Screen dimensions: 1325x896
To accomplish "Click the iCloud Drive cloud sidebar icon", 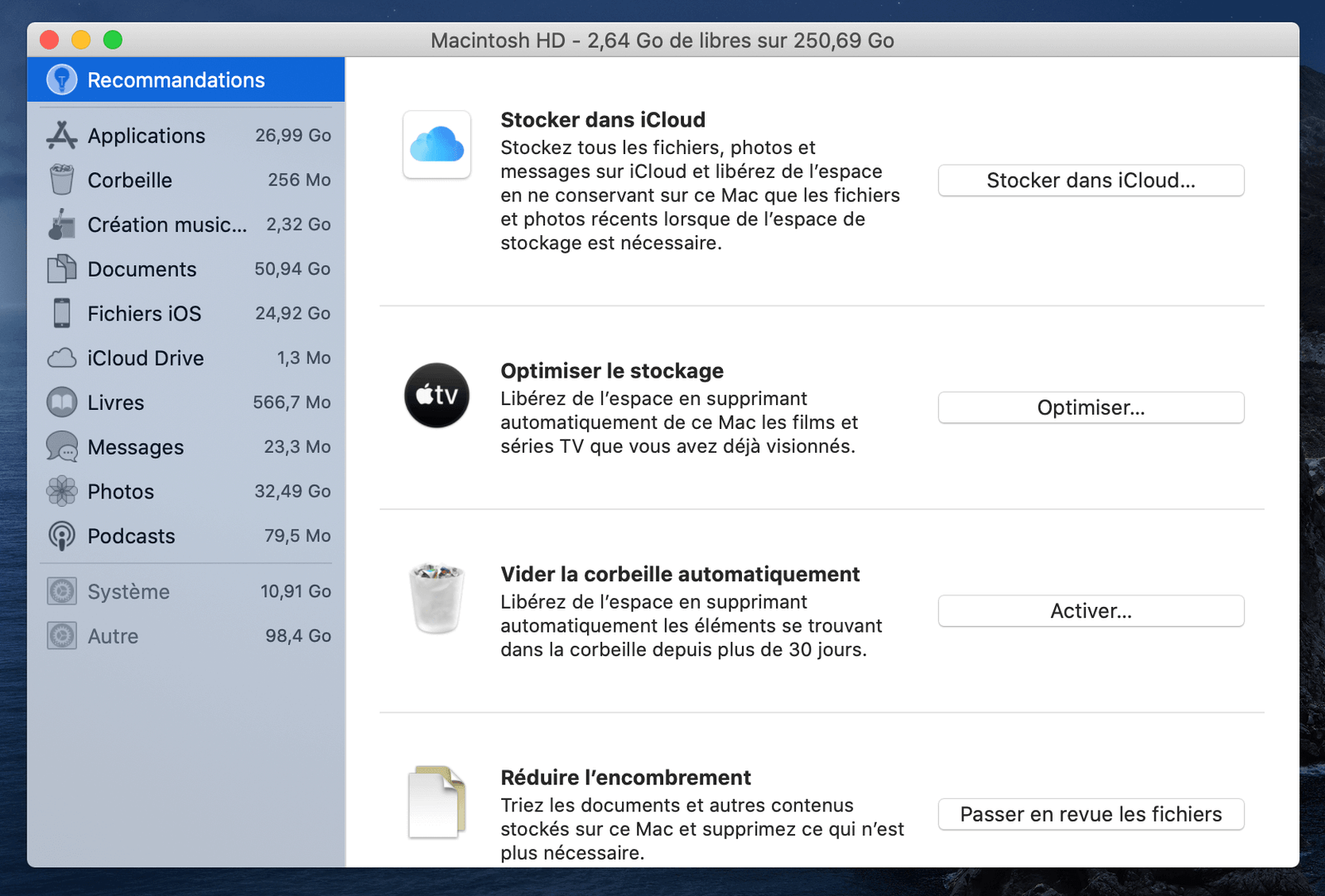I will 61,358.
